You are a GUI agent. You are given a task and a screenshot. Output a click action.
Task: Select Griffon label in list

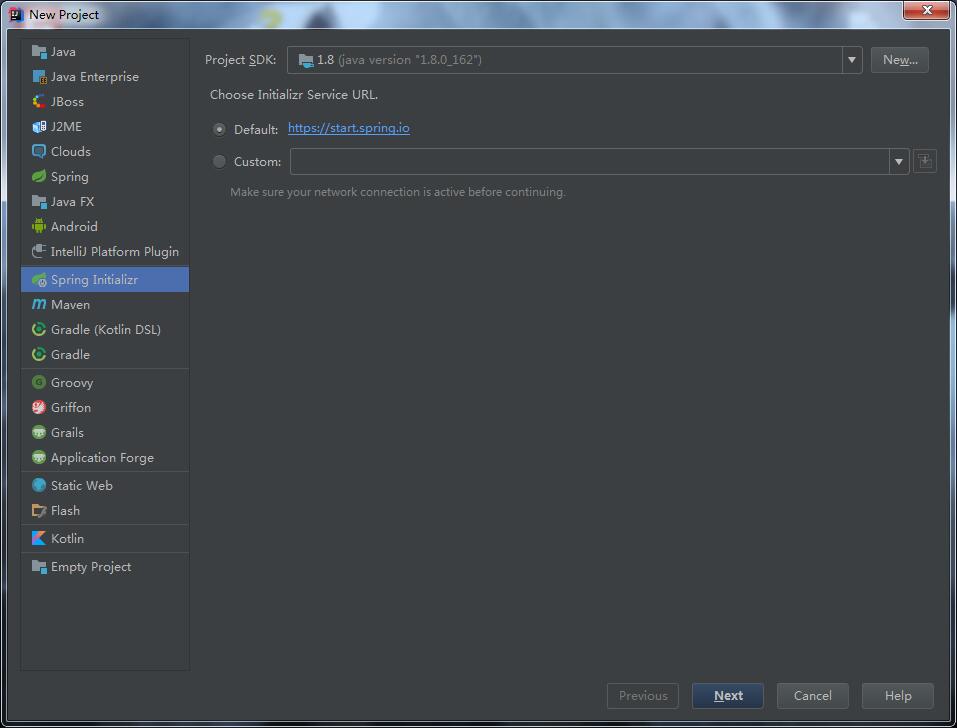tap(71, 408)
